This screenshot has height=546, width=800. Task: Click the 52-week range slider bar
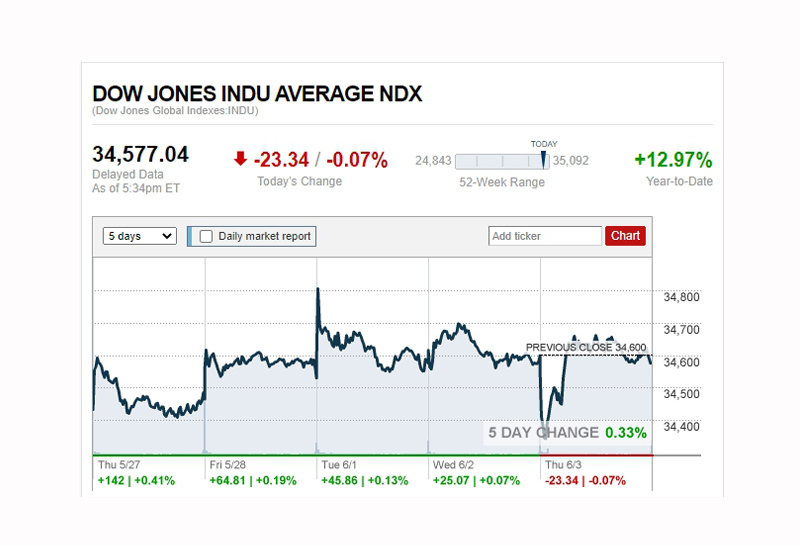[x=502, y=160]
